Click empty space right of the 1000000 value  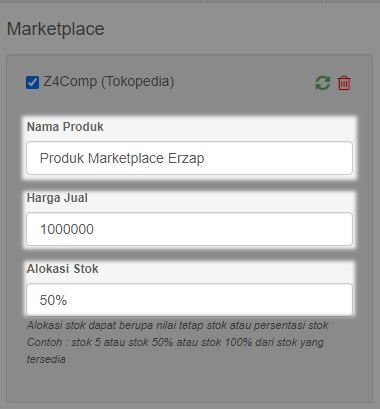point(223,229)
